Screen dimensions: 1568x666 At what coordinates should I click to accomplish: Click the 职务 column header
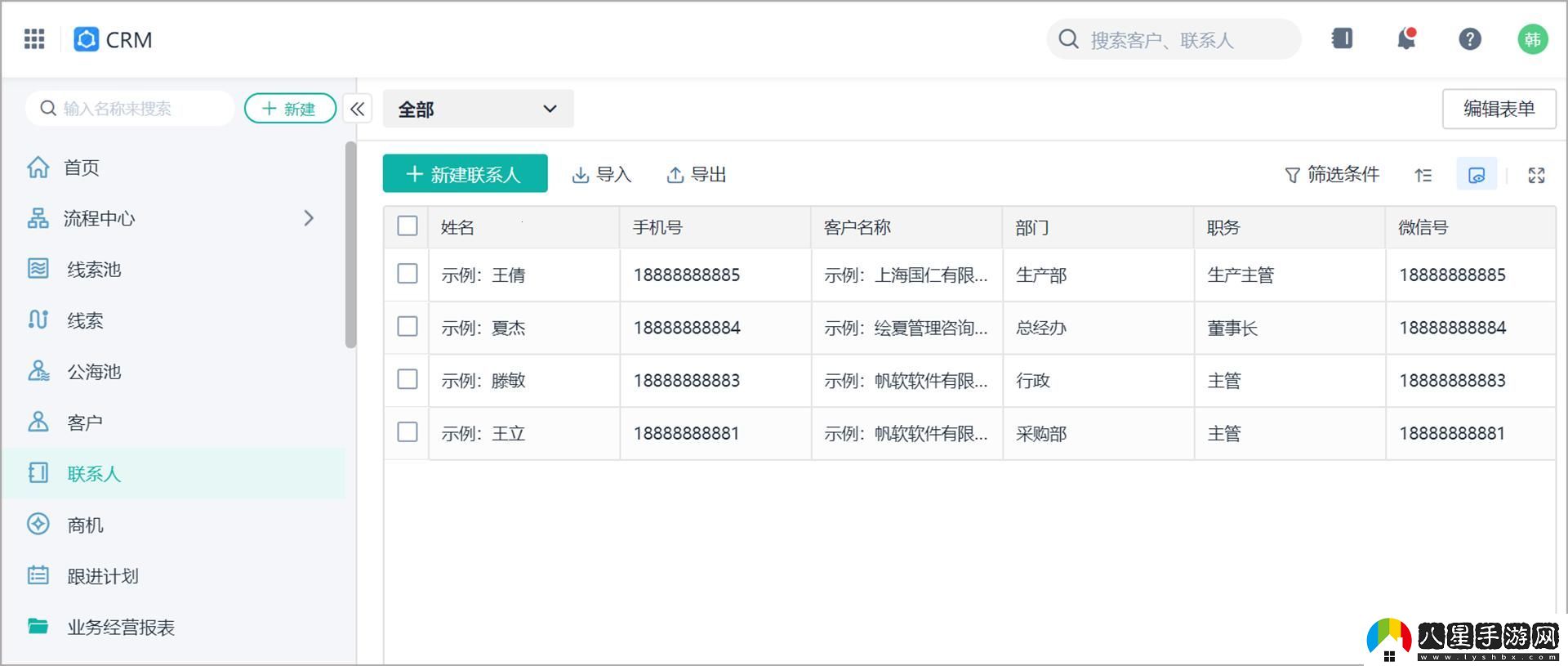[x=1290, y=227]
